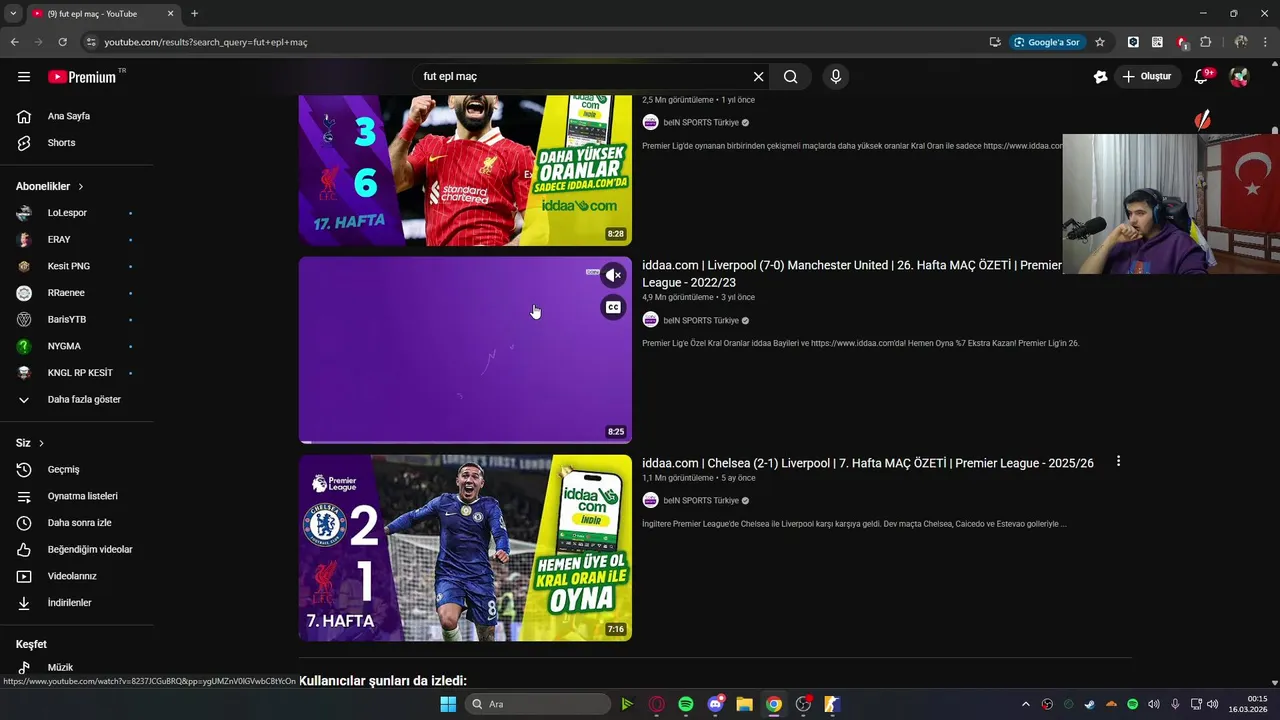The height and width of the screenshot is (720, 1280).
Task: Click the preview video progress bar
Action: click(x=465, y=441)
